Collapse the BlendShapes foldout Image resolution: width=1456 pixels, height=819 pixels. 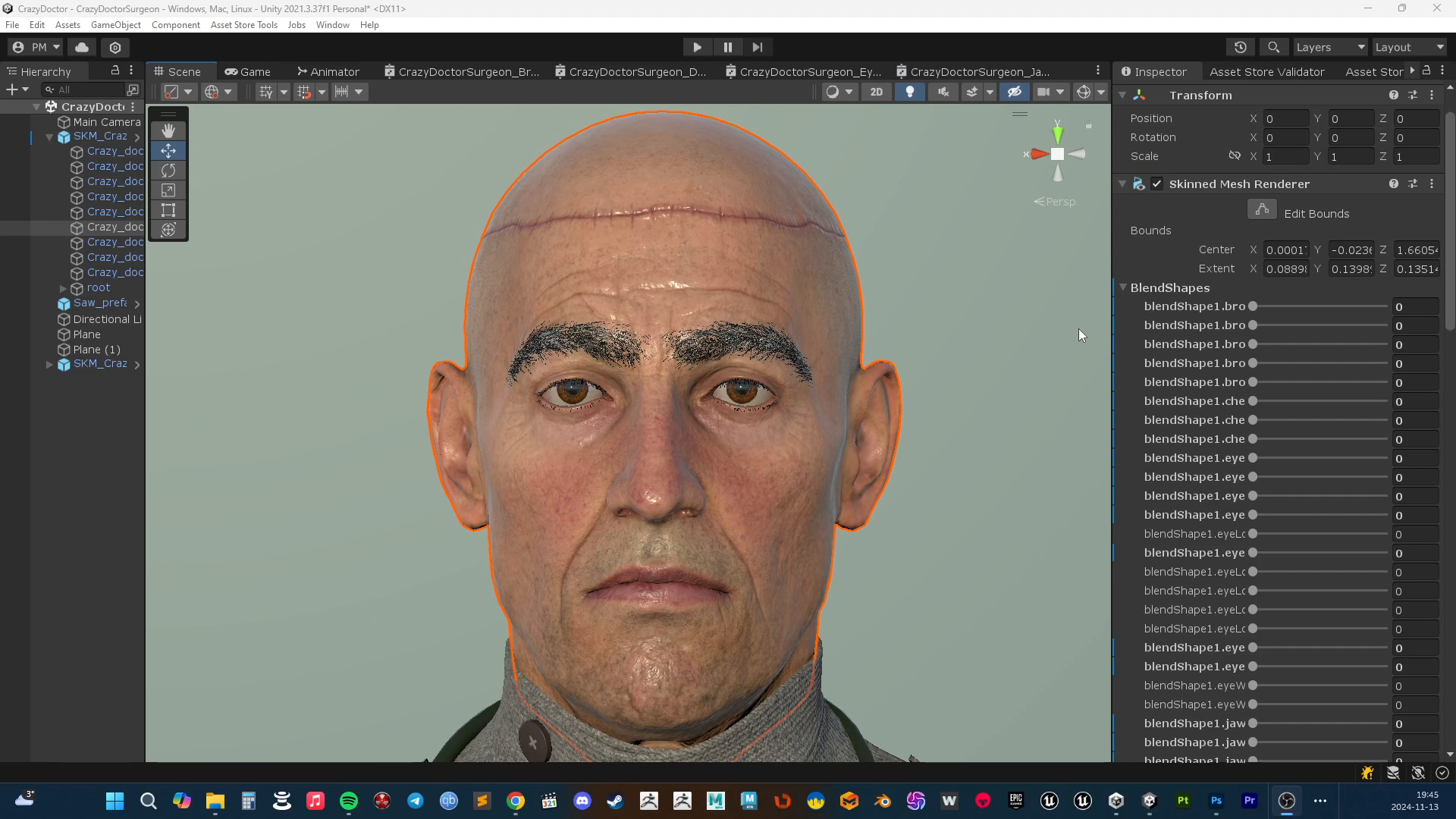1123,287
